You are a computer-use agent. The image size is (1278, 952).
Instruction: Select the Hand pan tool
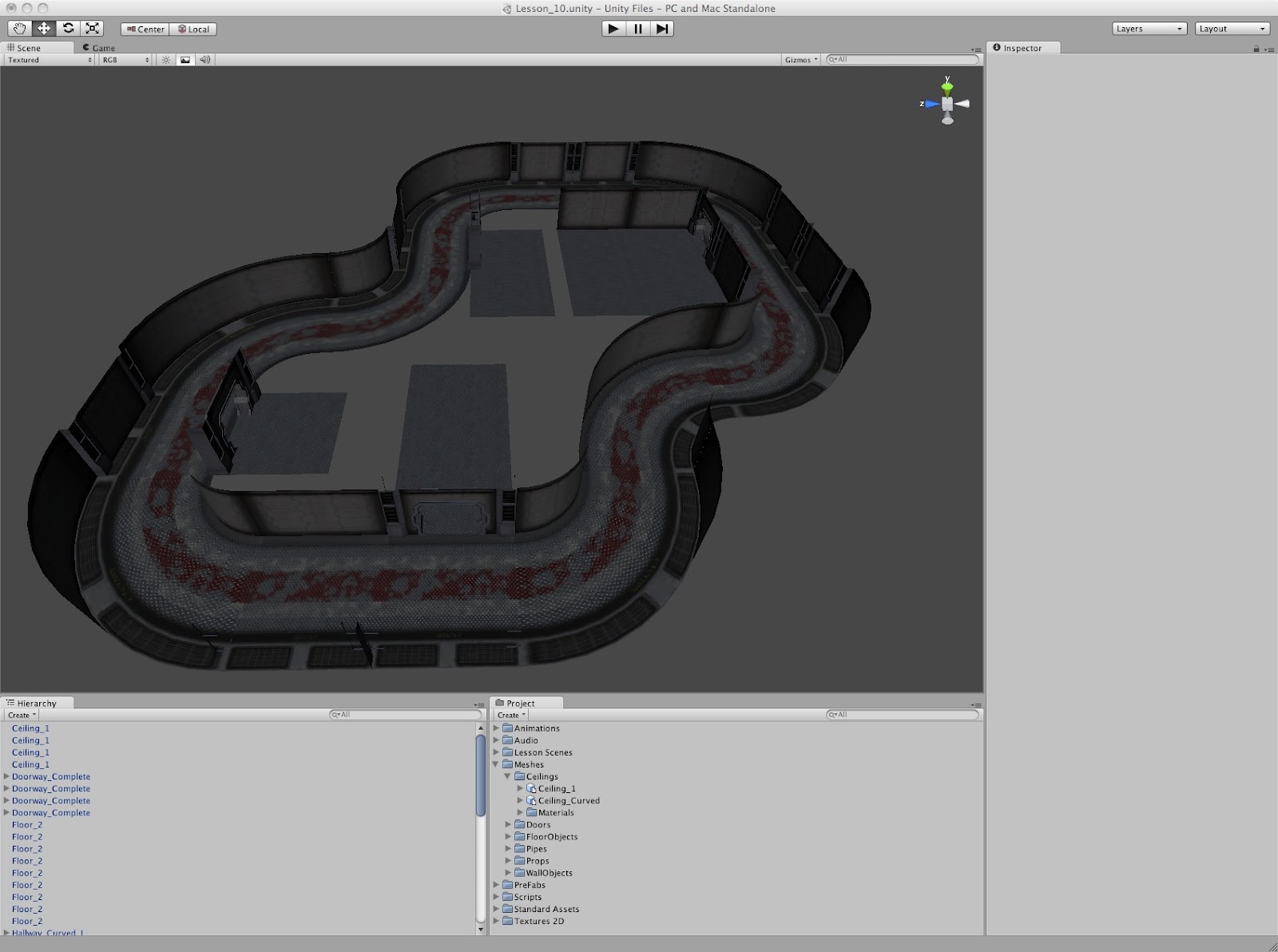pos(19,28)
